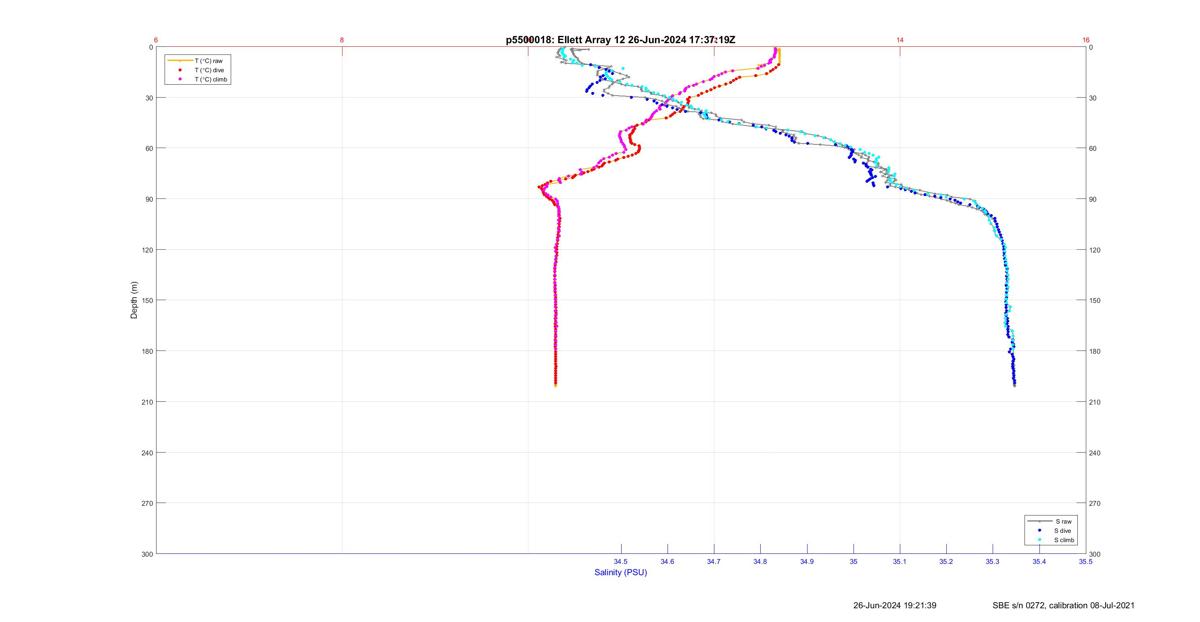Viewport: 1200px width, 622px height.
Task: Click the salinity tick label '35.2'
Action: point(946,562)
